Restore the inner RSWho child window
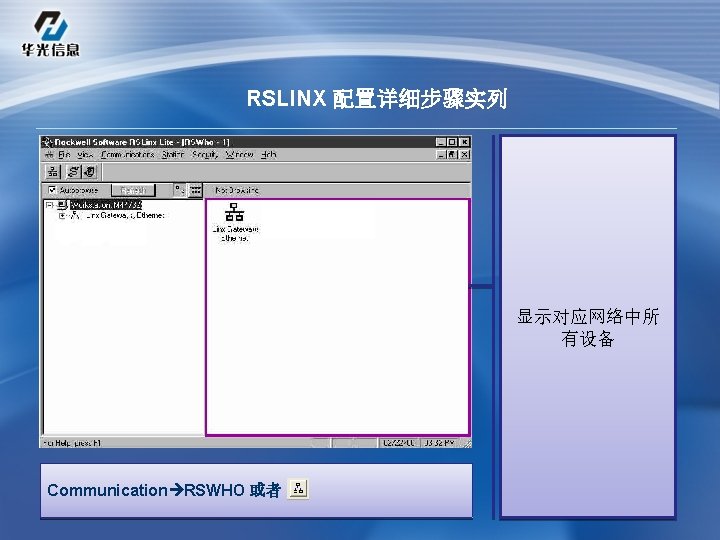The width and height of the screenshot is (720, 540). coord(452,155)
